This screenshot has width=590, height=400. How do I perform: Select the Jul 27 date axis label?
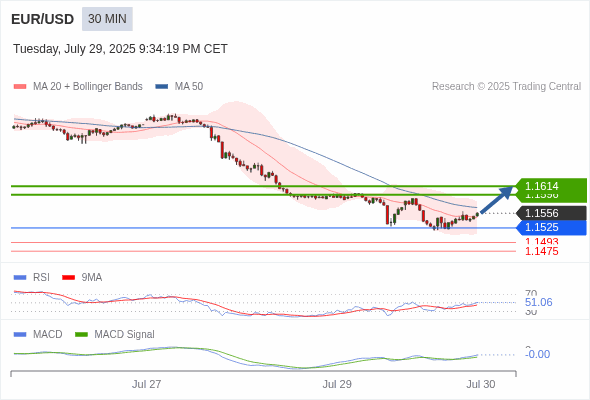click(x=146, y=384)
